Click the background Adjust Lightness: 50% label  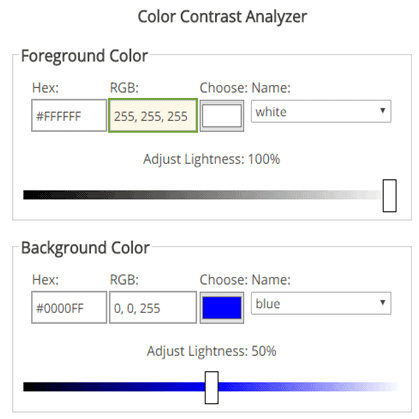(212, 351)
